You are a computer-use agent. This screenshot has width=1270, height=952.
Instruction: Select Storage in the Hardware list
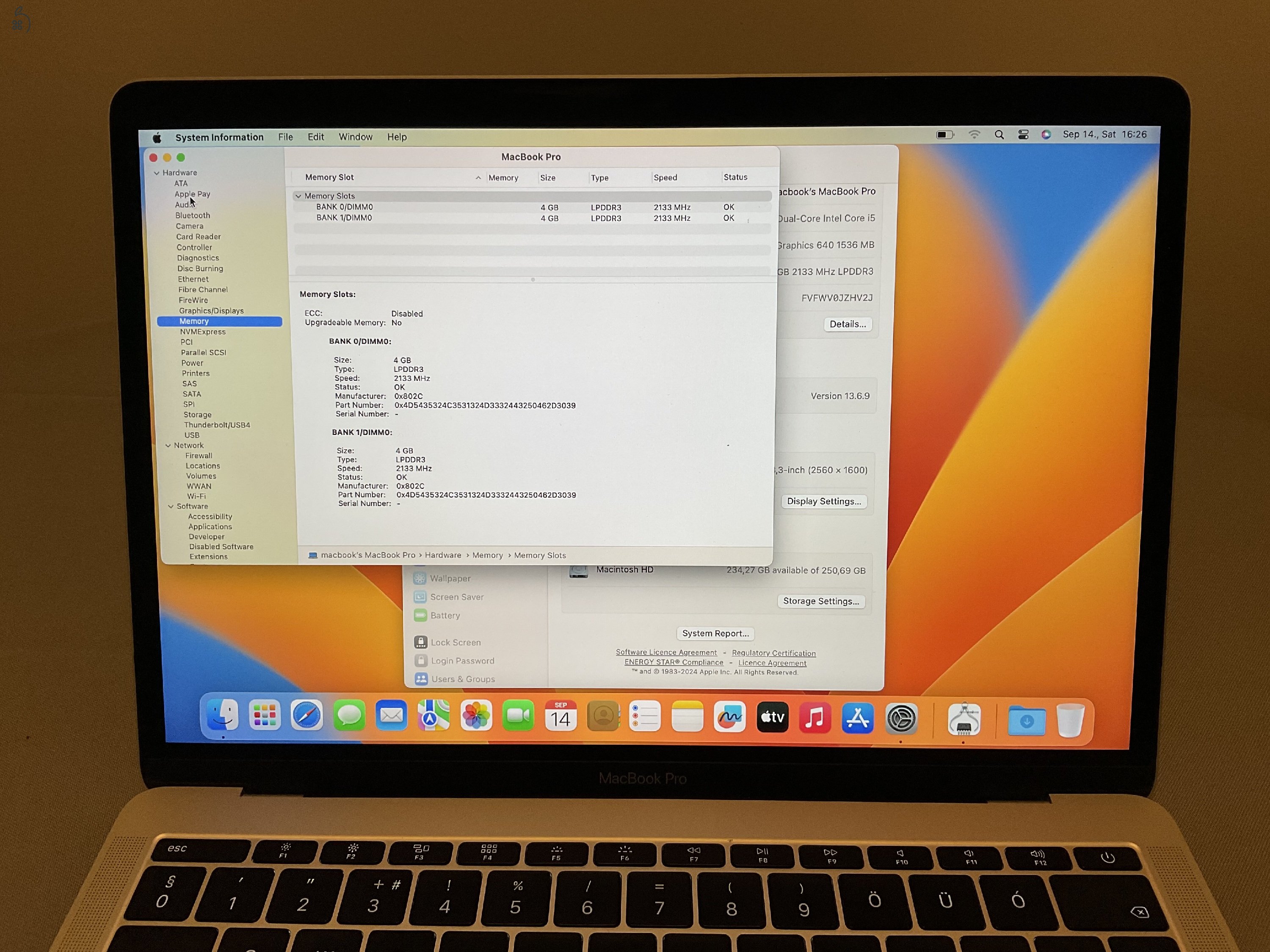198,415
